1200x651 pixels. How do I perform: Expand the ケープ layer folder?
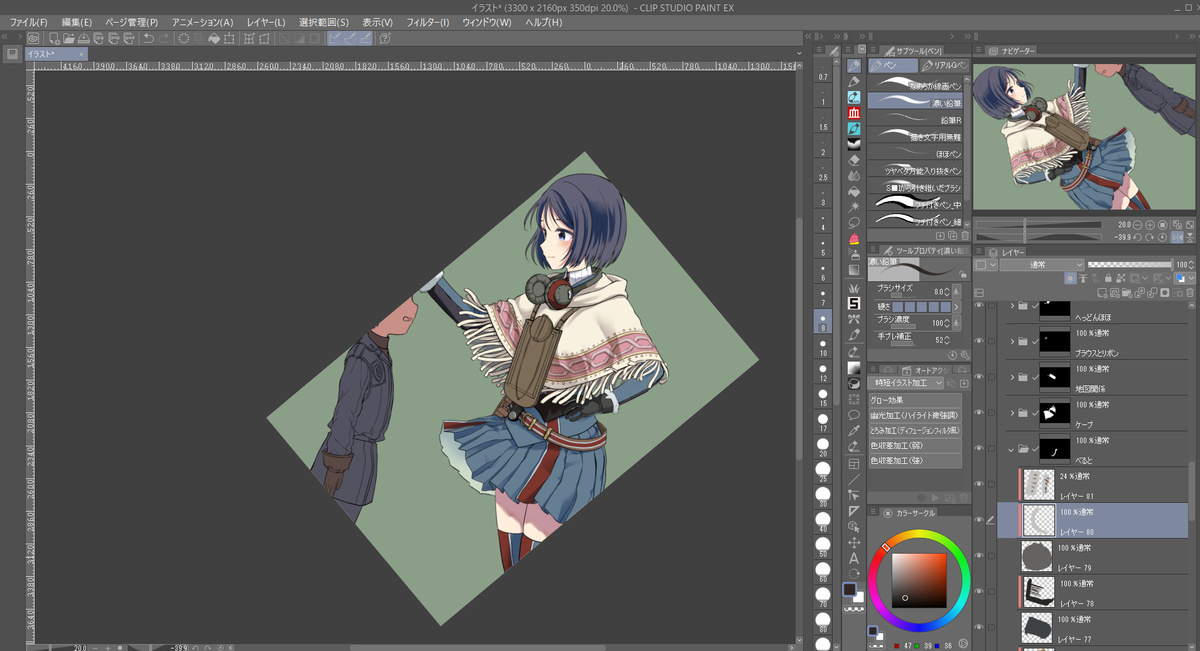(x=1012, y=413)
